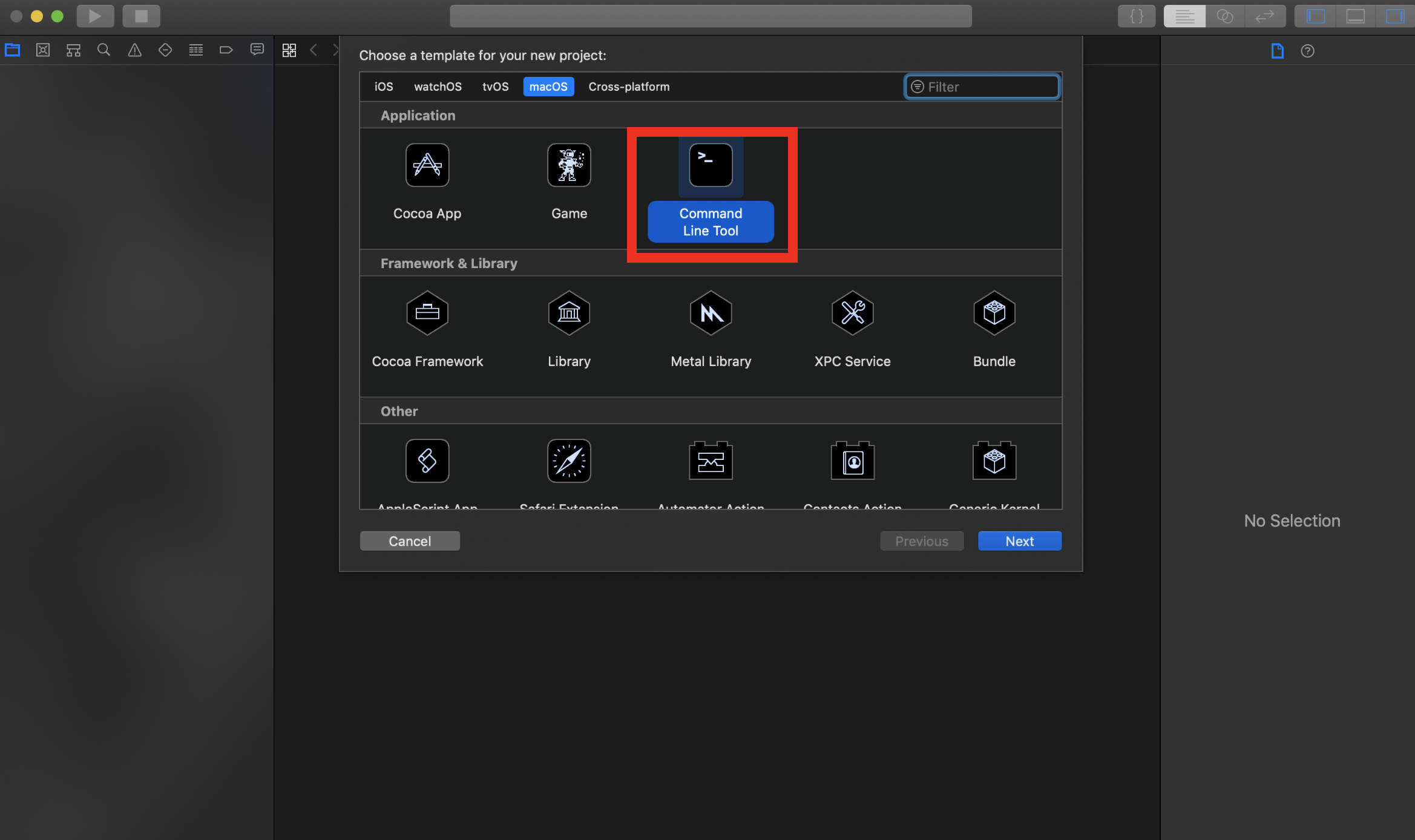Open the Source Control navigator
The image size is (1415, 840).
pyautogui.click(x=43, y=50)
